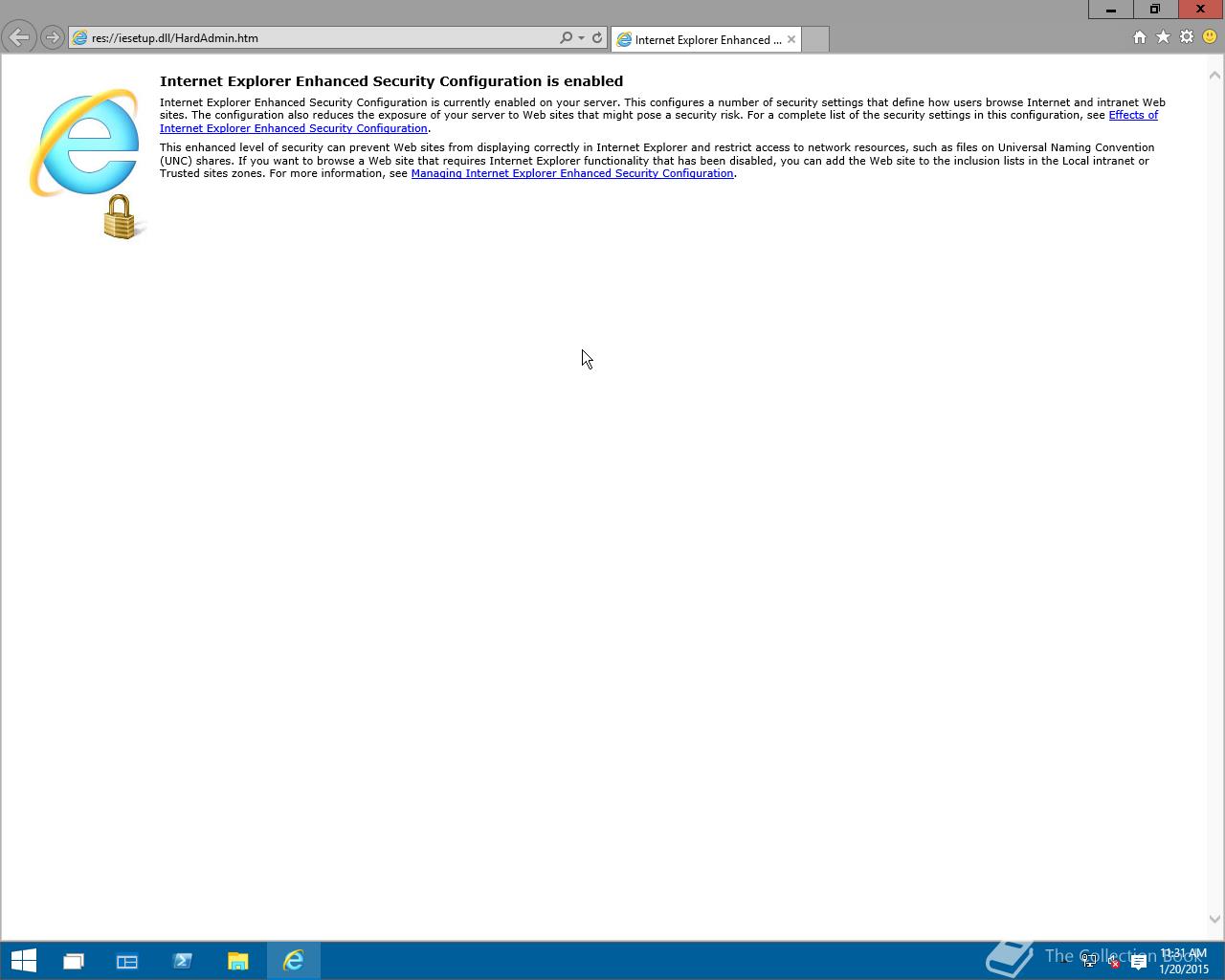Go back with the Back arrow button
The width and height of the screenshot is (1225, 980).
[x=19, y=38]
